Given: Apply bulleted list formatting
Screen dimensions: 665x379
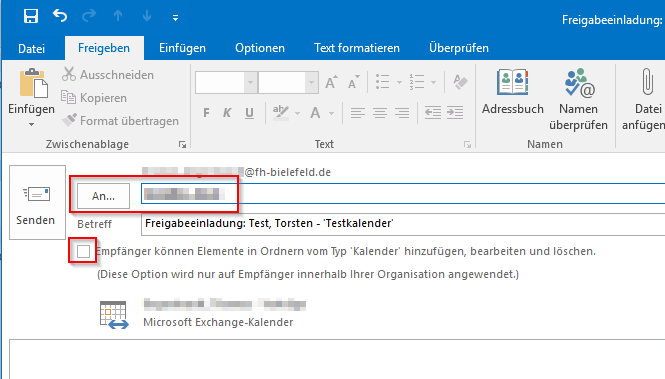Looking at the screenshot, I should point(383,82).
